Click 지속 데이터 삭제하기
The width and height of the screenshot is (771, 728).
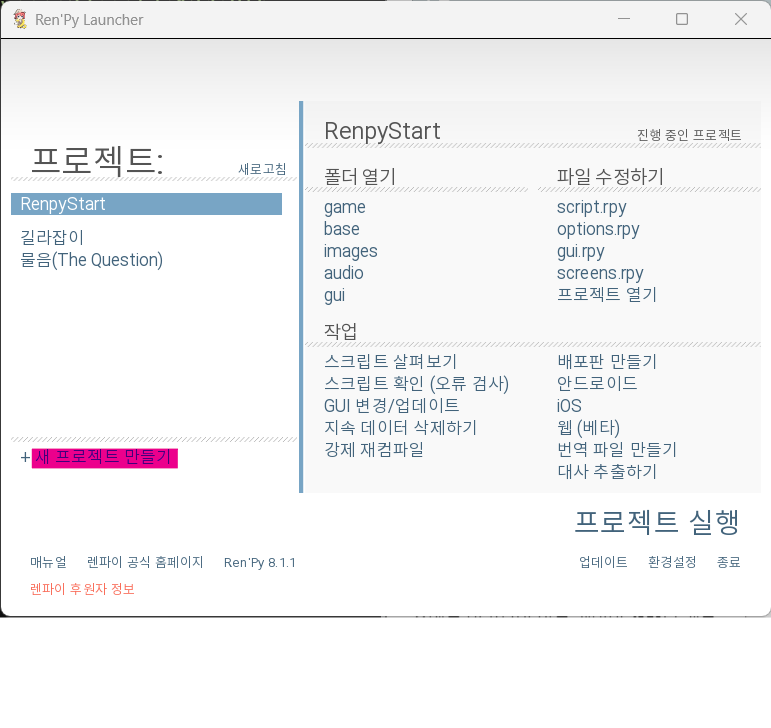pos(400,428)
